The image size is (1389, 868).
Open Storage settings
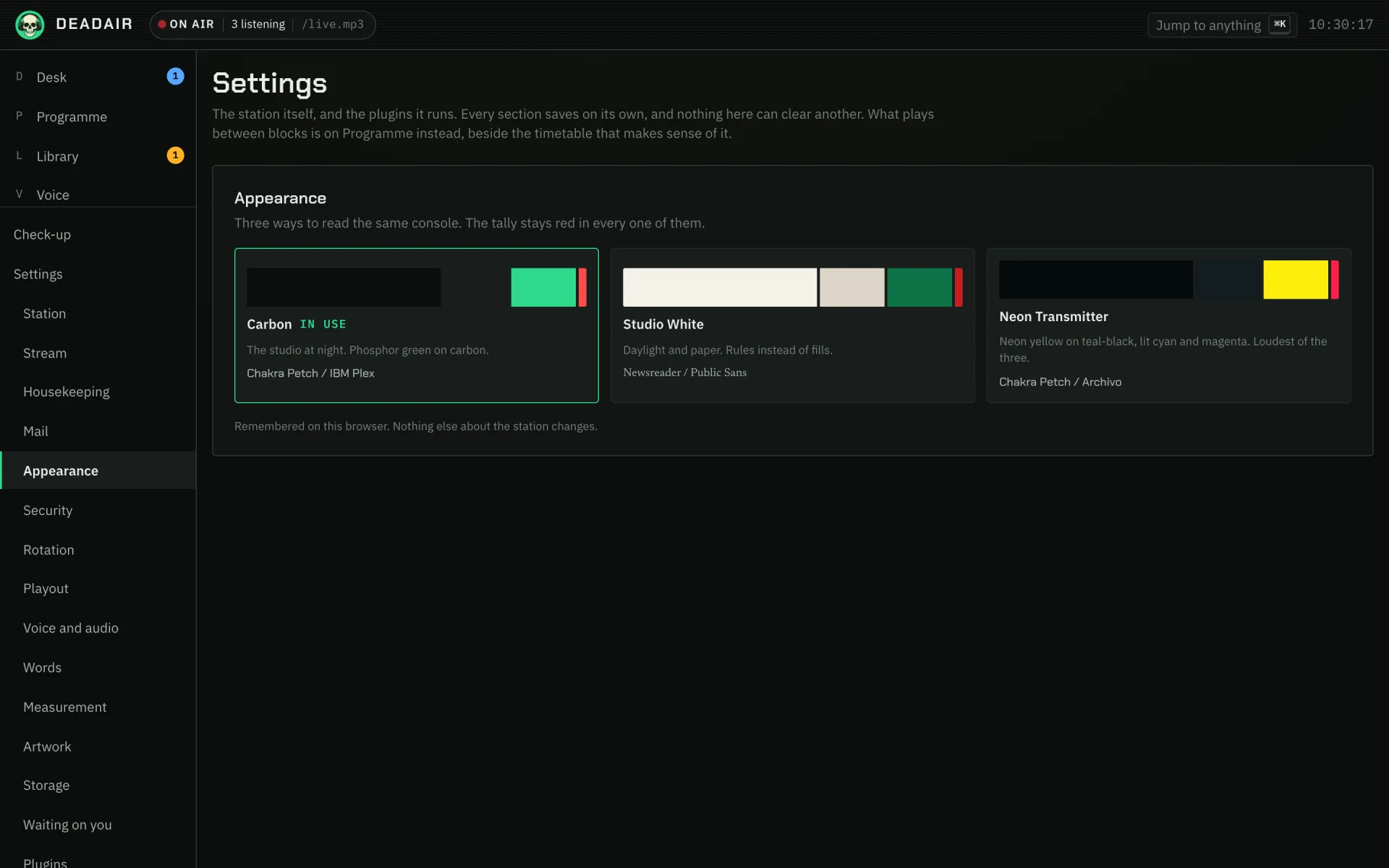(x=98, y=785)
